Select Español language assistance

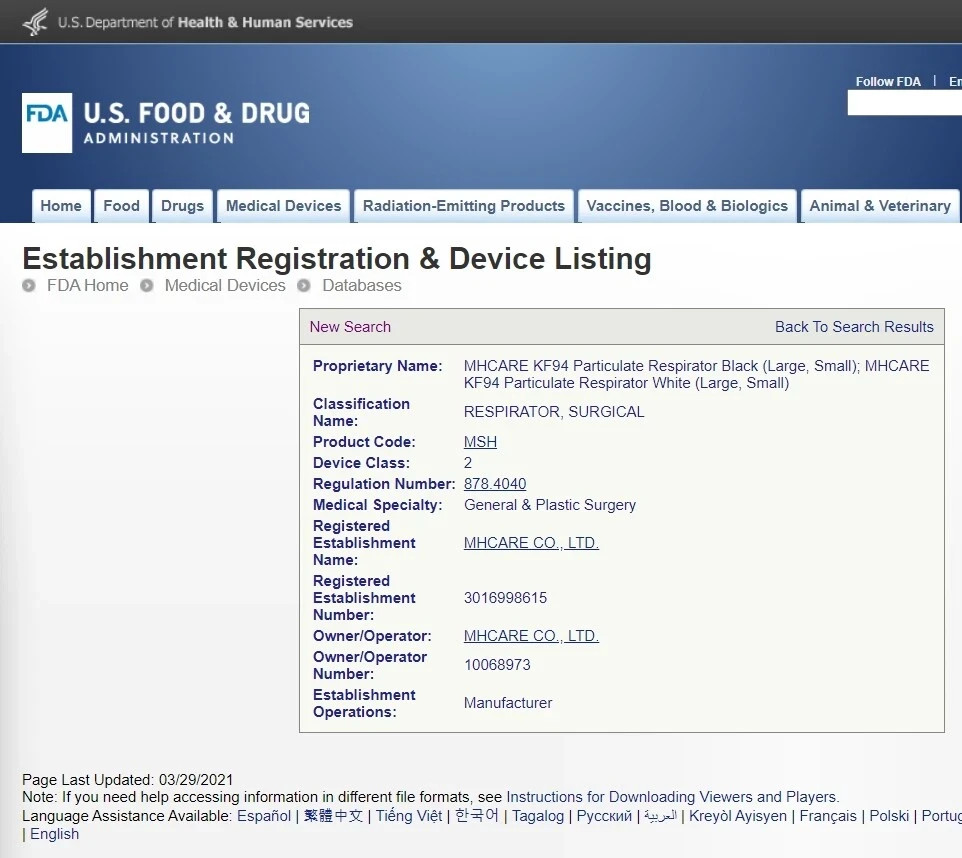264,816
